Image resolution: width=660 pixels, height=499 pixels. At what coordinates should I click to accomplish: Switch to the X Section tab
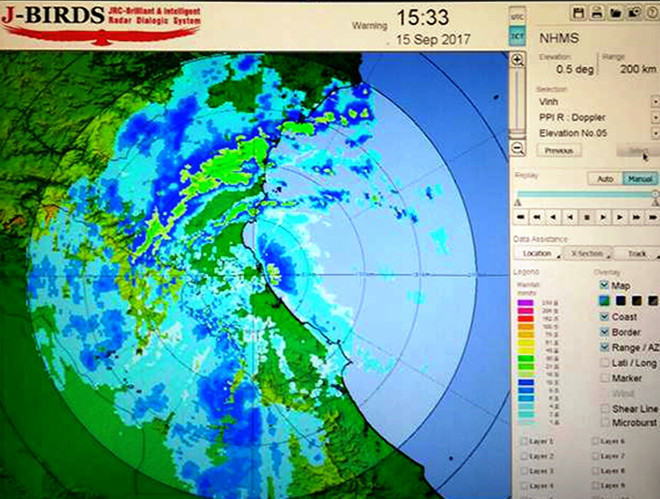pos(587,254)
